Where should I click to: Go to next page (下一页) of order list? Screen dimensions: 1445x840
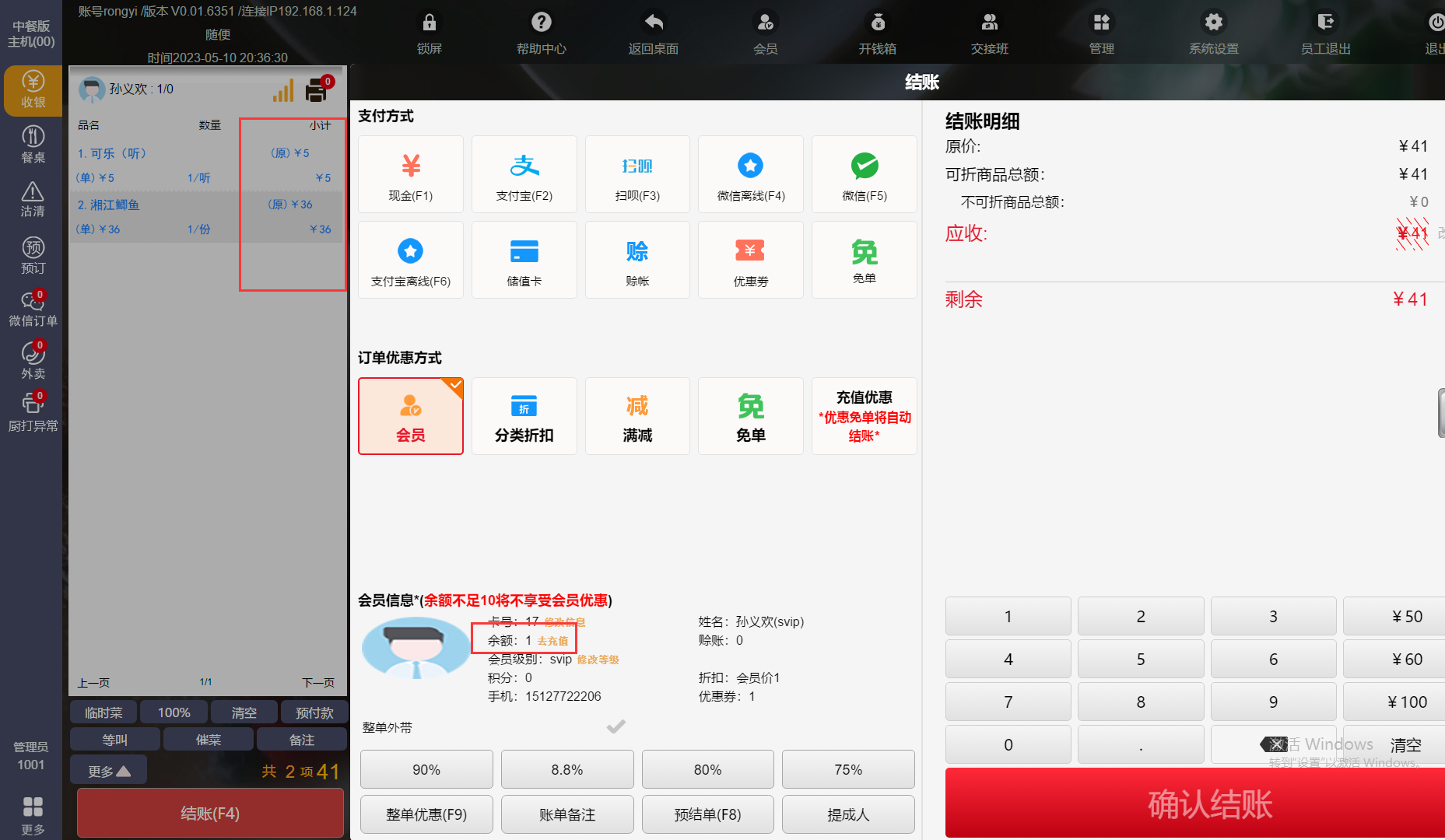click(x=317, y=682)
